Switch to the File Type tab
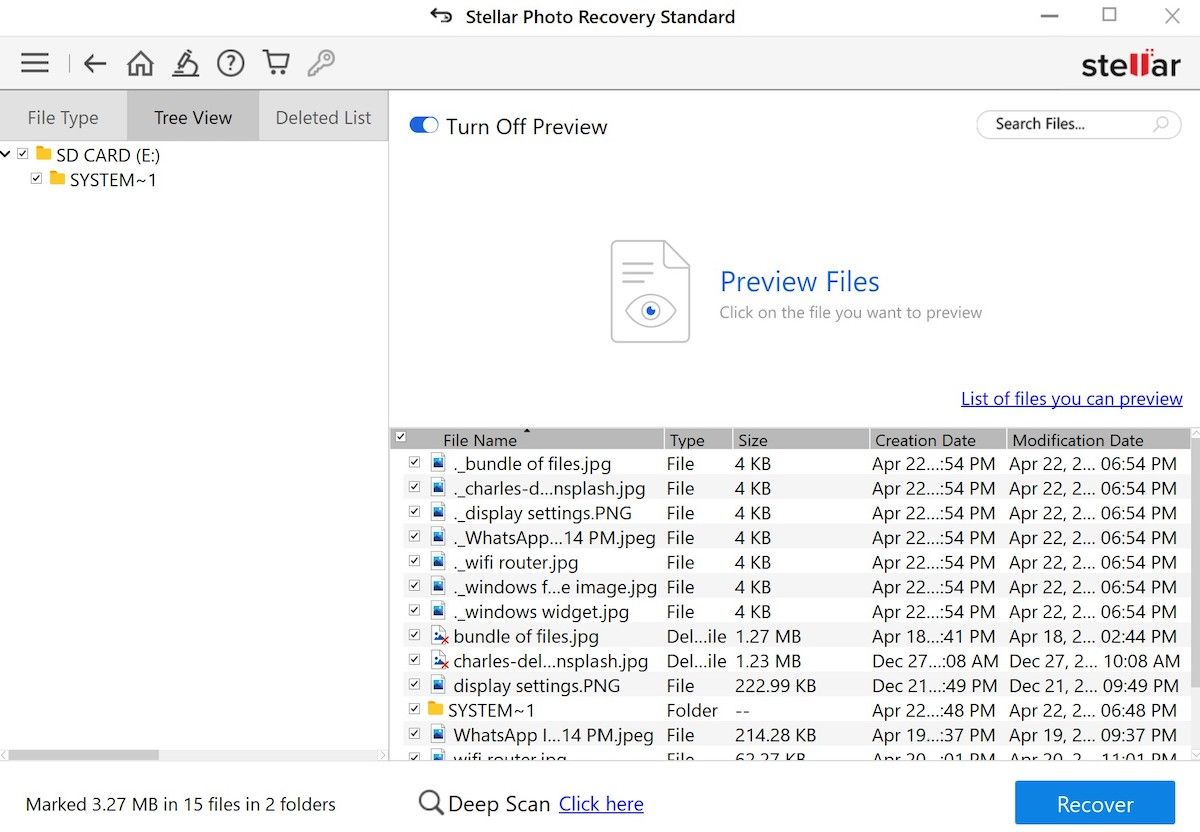 tap(63, 117)
